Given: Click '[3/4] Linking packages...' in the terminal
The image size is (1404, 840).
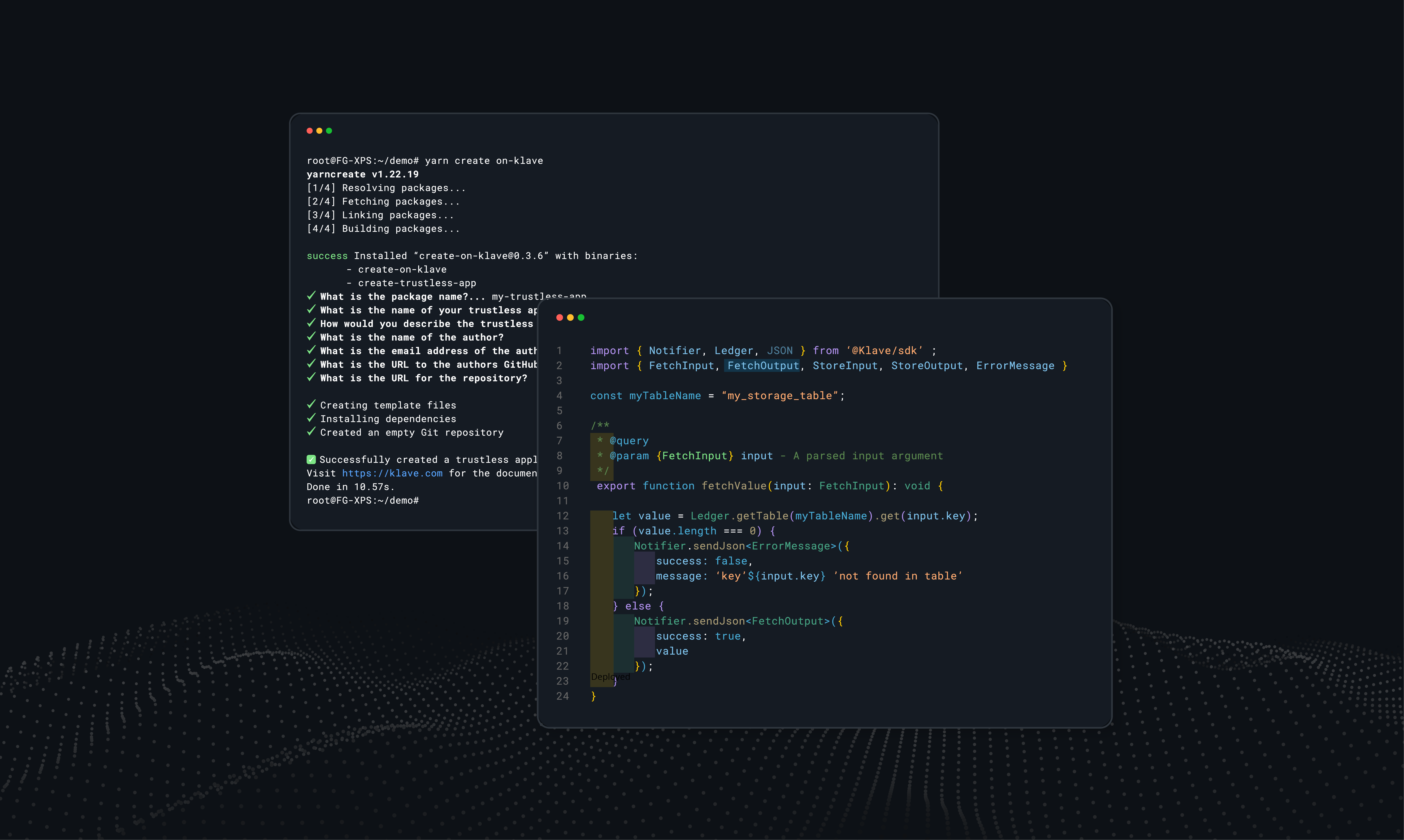Looking at the screenshot, I should pos(380,215).
